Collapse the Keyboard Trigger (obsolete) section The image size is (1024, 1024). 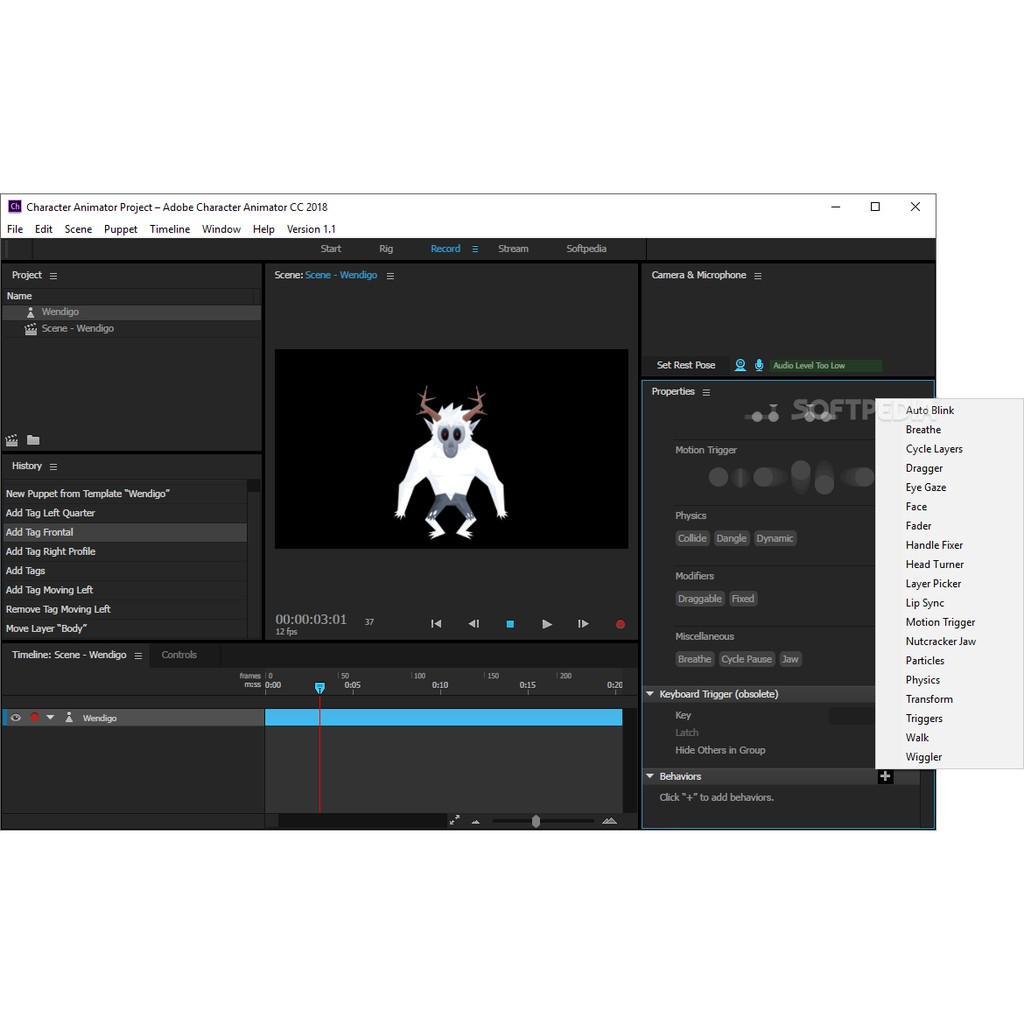tap(650, 694)
